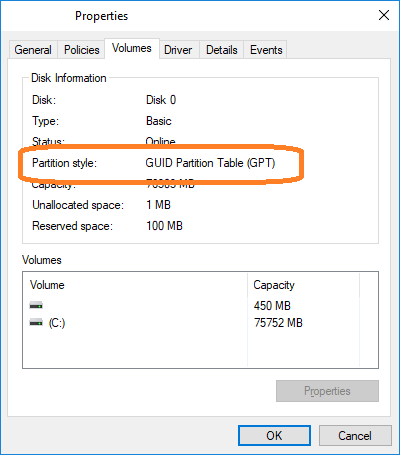Select the Volumes tab
This screenshot has width=401, height=456.
pos(132,48)
